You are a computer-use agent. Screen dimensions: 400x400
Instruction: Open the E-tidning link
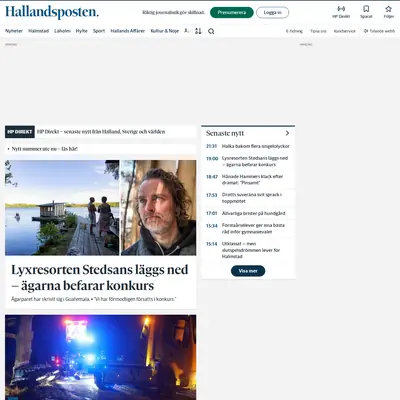[294, 31]
